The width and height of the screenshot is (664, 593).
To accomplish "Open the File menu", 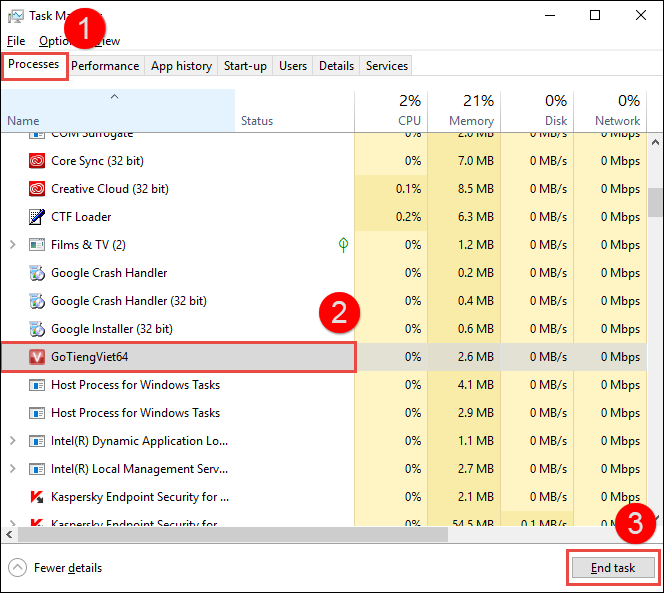I will click(16, 41).
